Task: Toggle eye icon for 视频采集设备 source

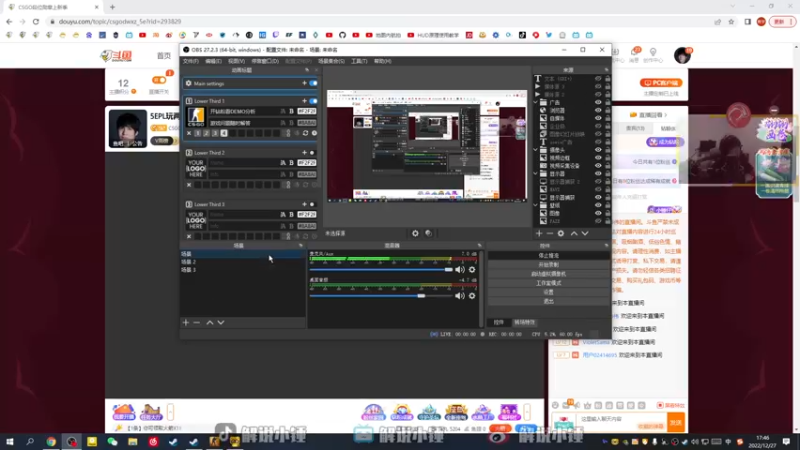Action: (598, 166)
